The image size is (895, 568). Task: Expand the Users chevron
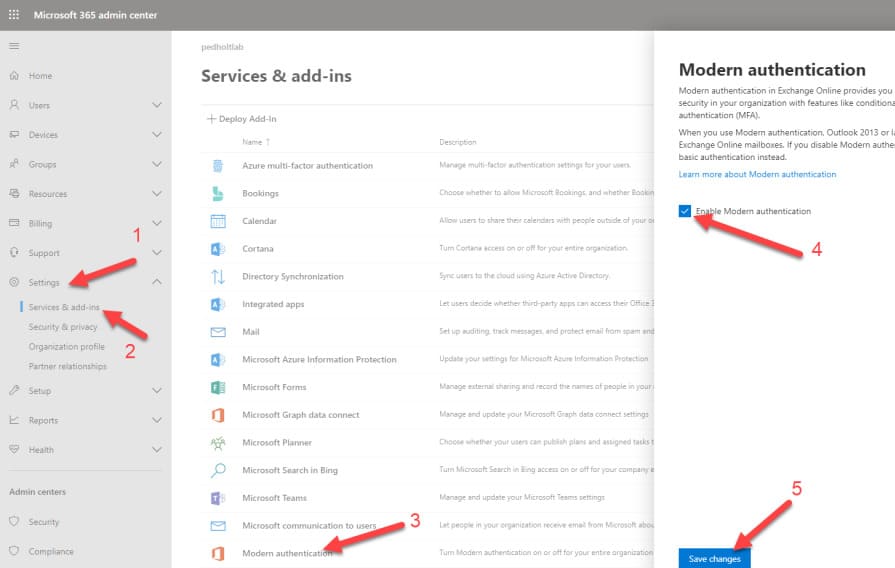tap(157, 105)
